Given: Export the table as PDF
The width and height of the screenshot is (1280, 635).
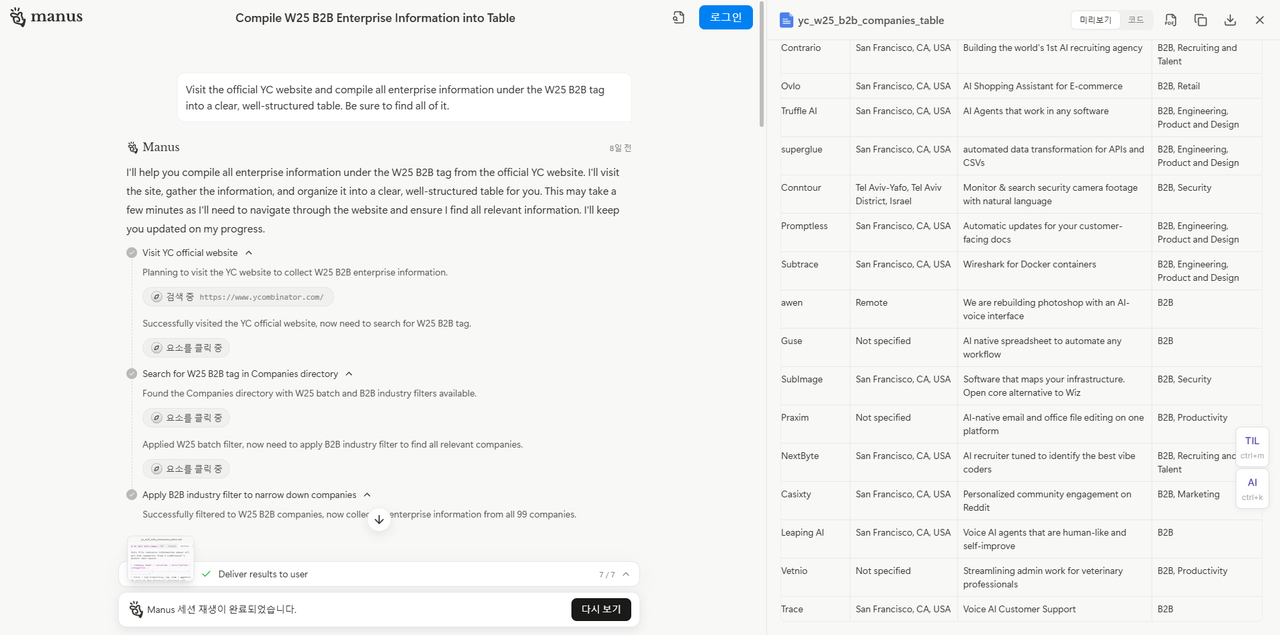Looking at the screenshot, I should [1170, 20].
